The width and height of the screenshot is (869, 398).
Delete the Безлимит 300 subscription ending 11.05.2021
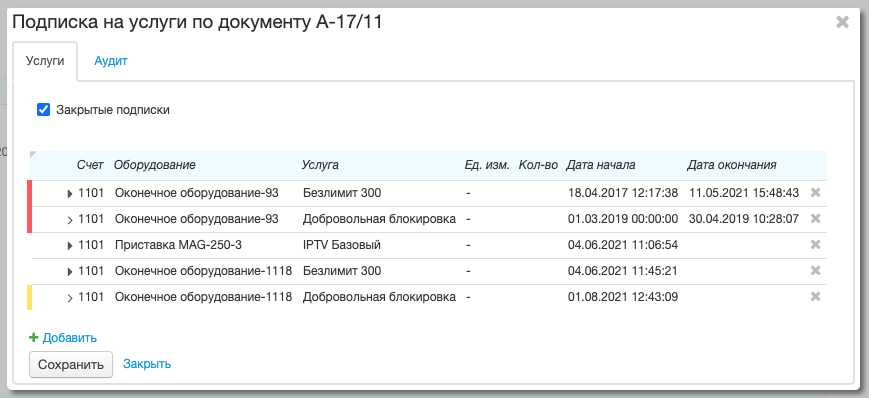[x=815, y=193]
